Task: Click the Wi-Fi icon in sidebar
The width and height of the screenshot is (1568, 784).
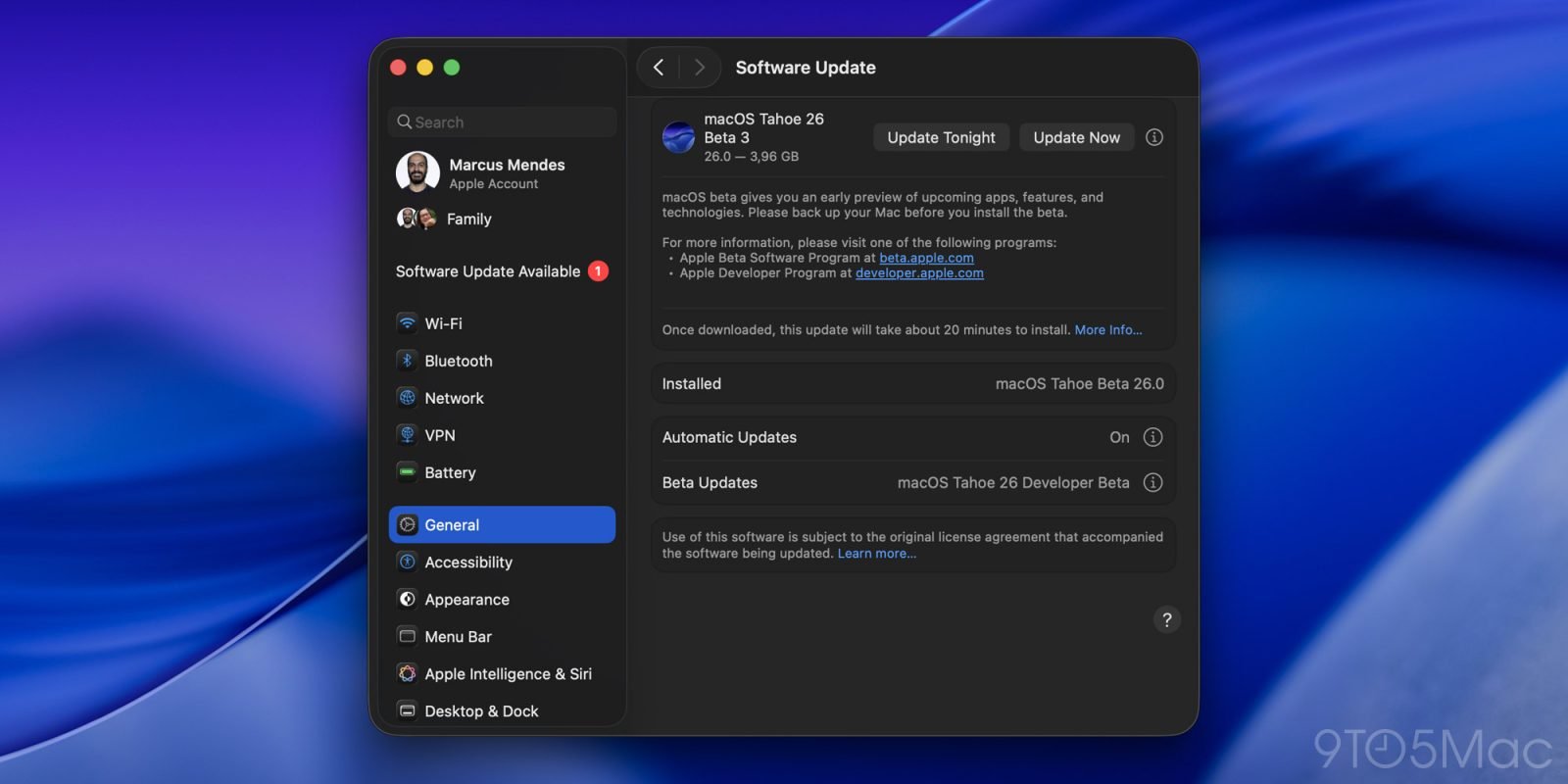Action: pos(407,323)
